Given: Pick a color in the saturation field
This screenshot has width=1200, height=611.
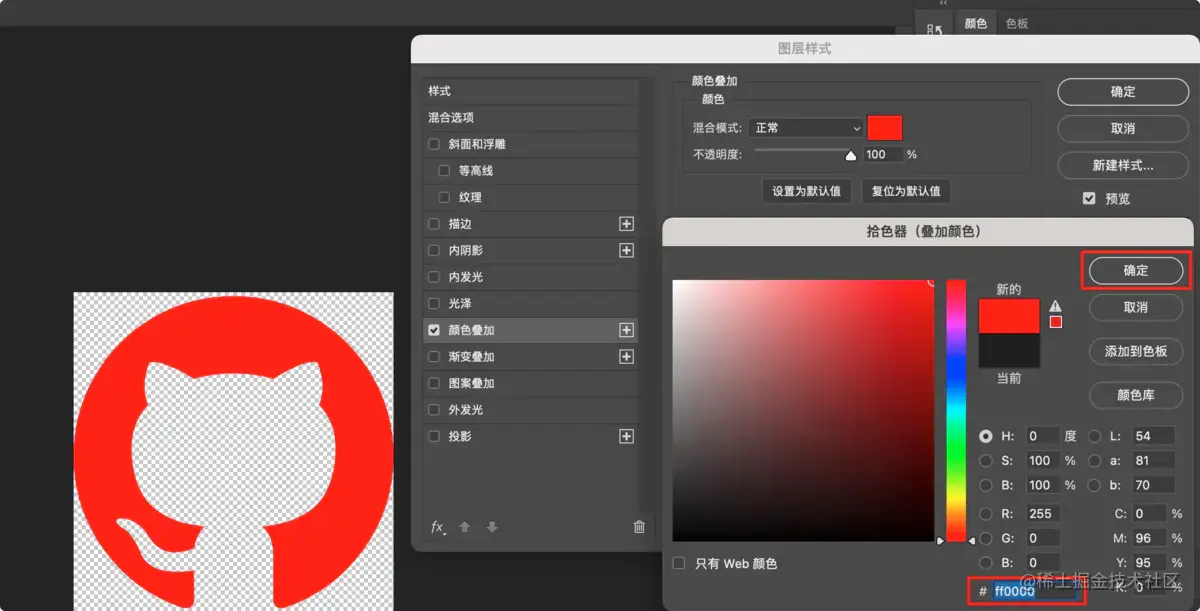Looking at the screenshot, I should (x=804, y=411).
